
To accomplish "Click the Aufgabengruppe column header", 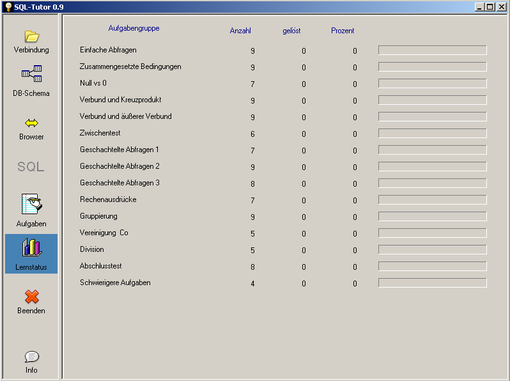I will tap(134, 28).
